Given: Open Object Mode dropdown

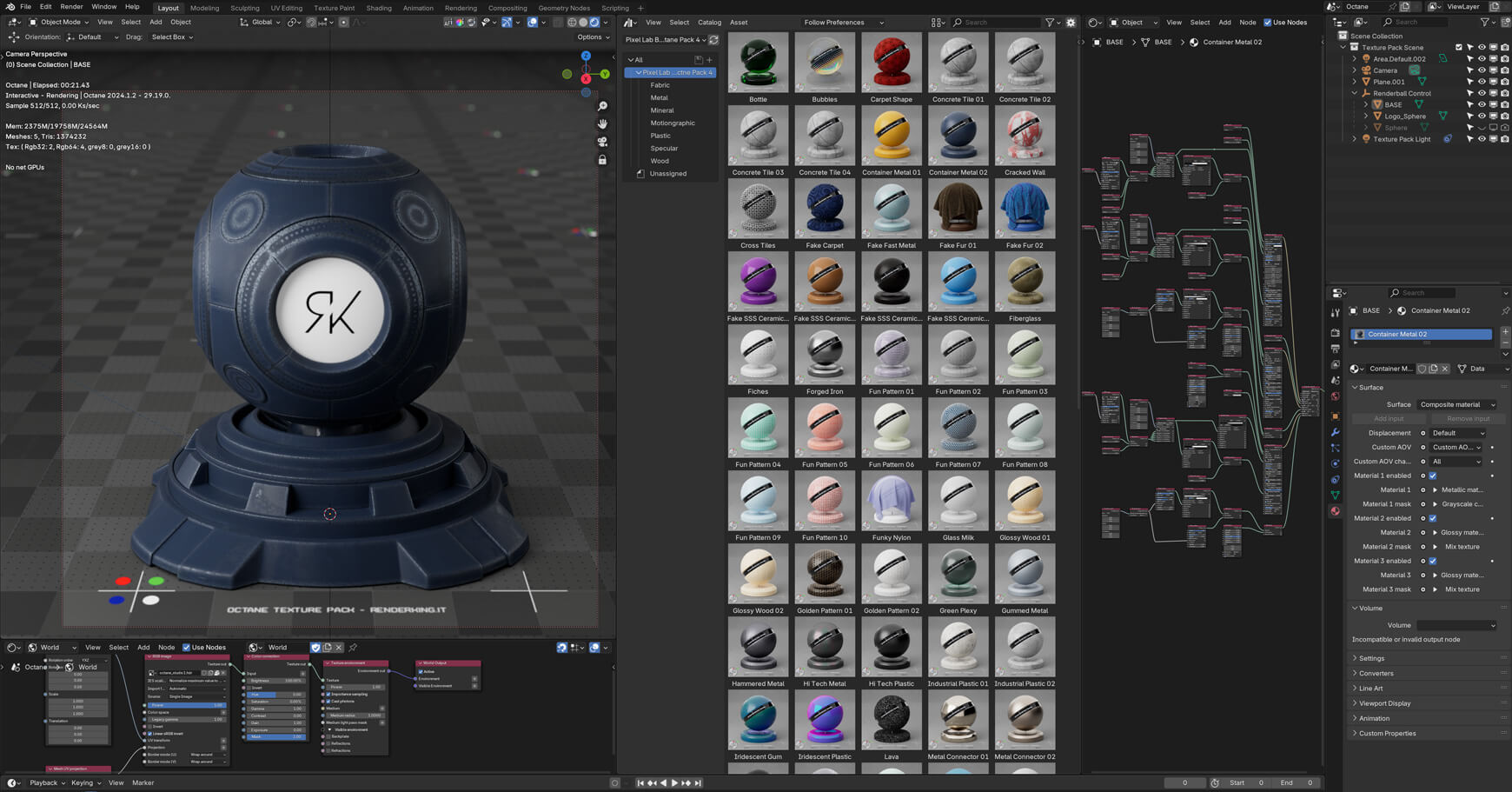Looking at the screenshot, I should [x=58, y=22].
